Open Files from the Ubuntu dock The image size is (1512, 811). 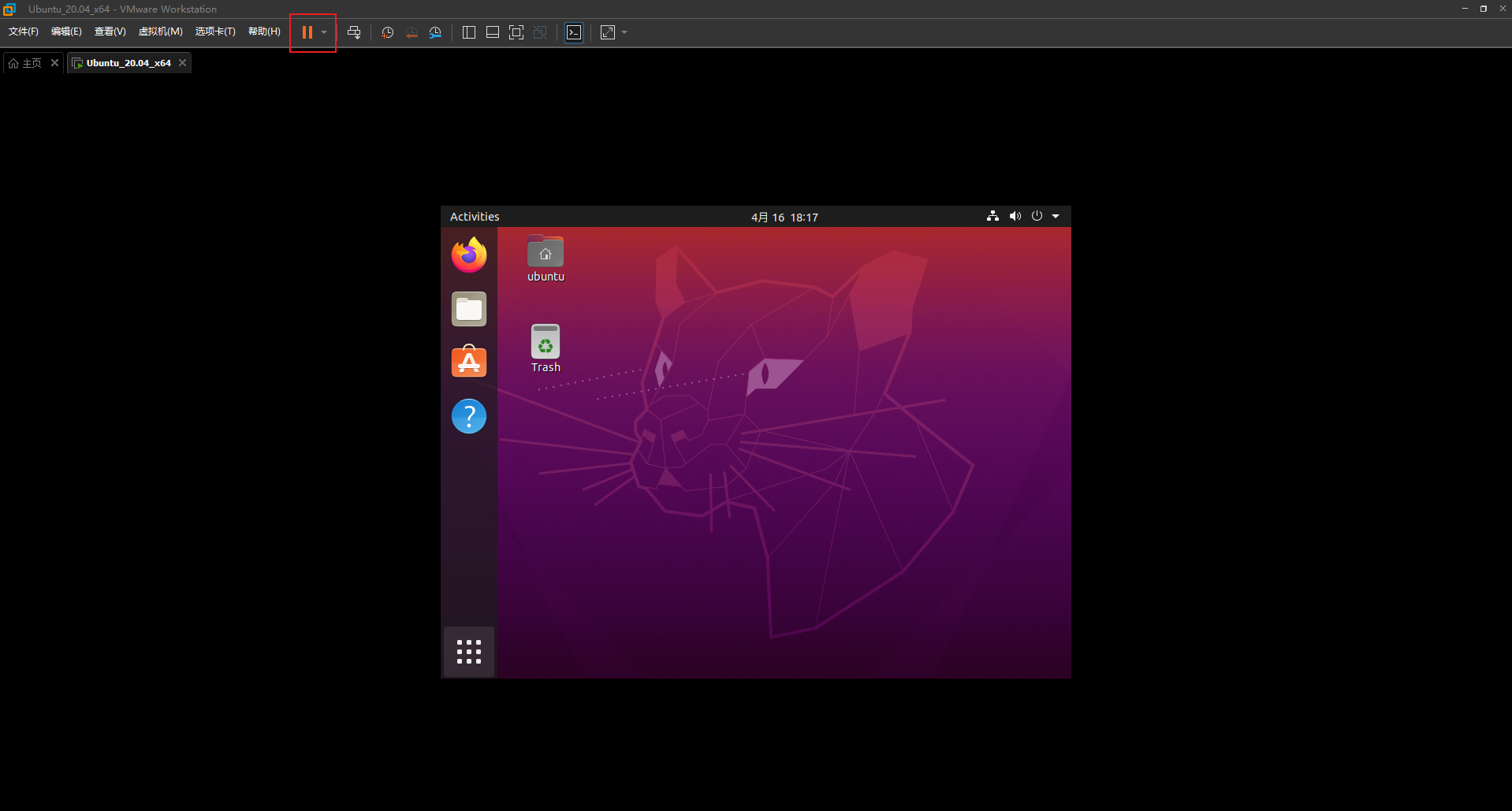point(469,309)
